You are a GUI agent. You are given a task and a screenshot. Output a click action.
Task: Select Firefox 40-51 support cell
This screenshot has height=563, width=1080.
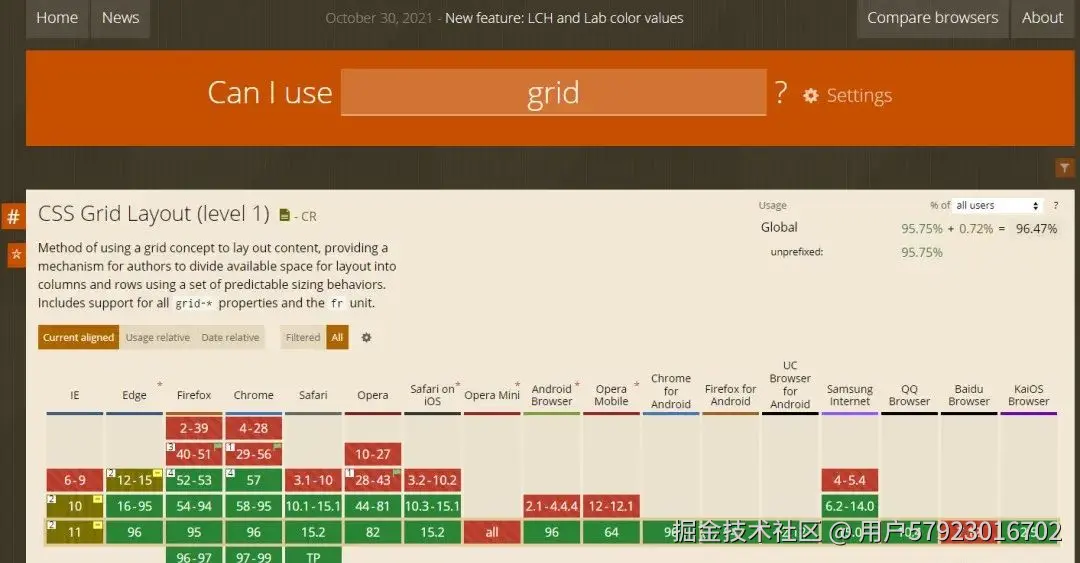point(194,454)
